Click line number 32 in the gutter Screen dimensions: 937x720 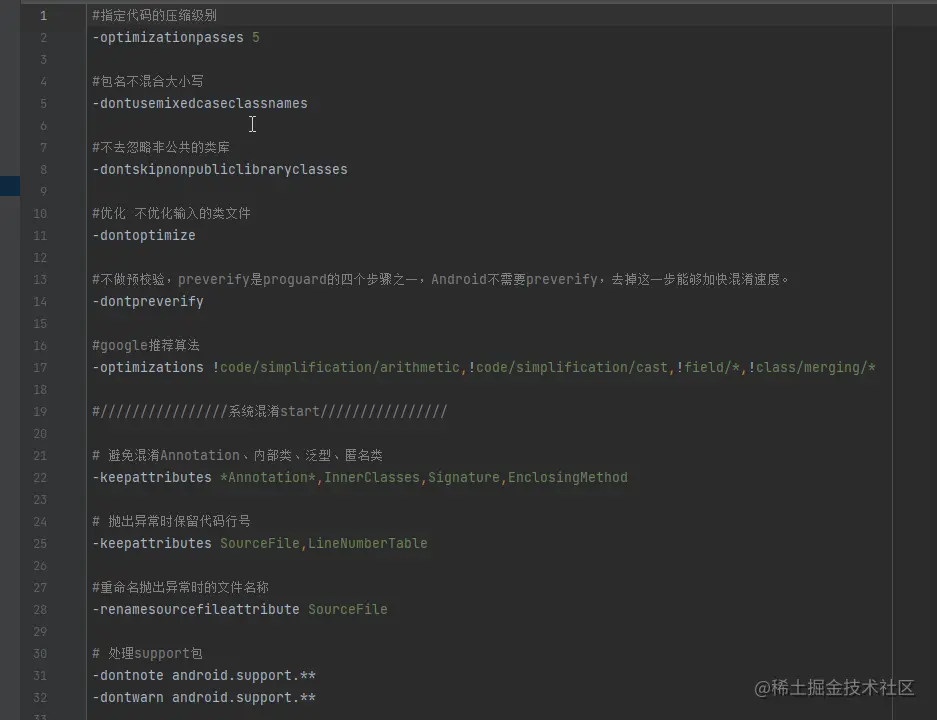pyautogui.click(x=40, y=698)
